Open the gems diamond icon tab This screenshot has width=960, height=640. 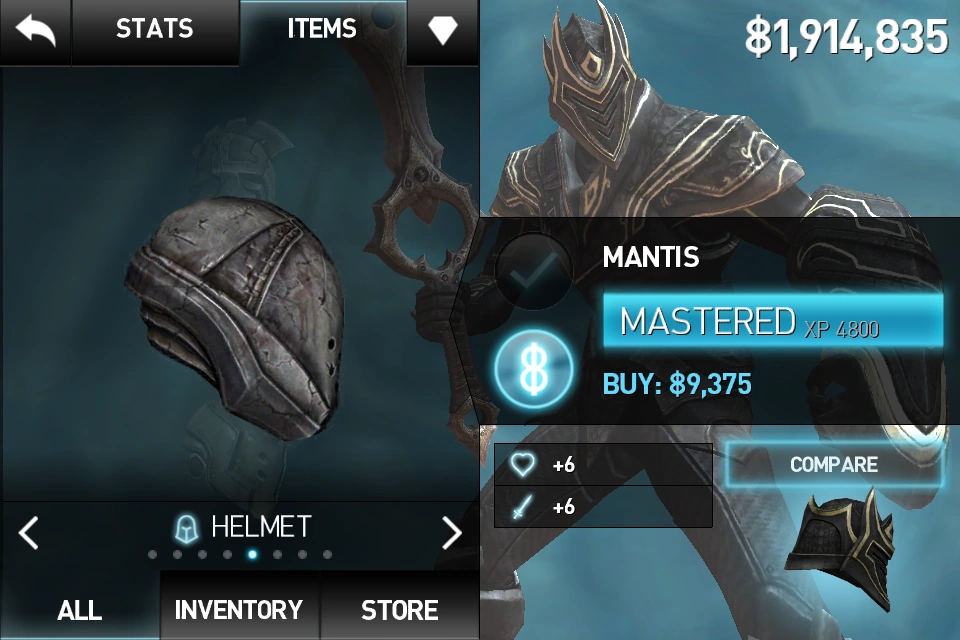tap(443, 29)
